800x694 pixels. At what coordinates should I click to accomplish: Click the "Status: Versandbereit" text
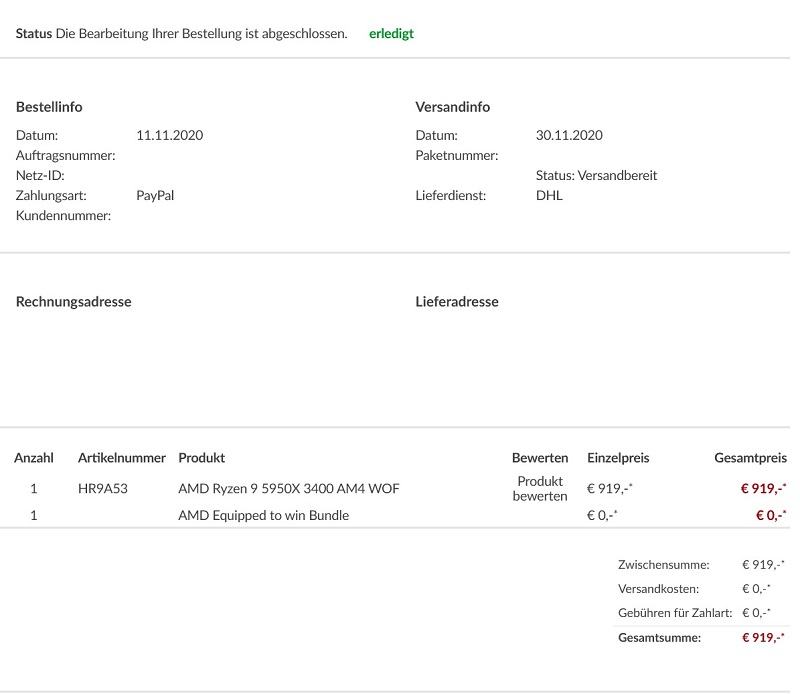[596, 176]
